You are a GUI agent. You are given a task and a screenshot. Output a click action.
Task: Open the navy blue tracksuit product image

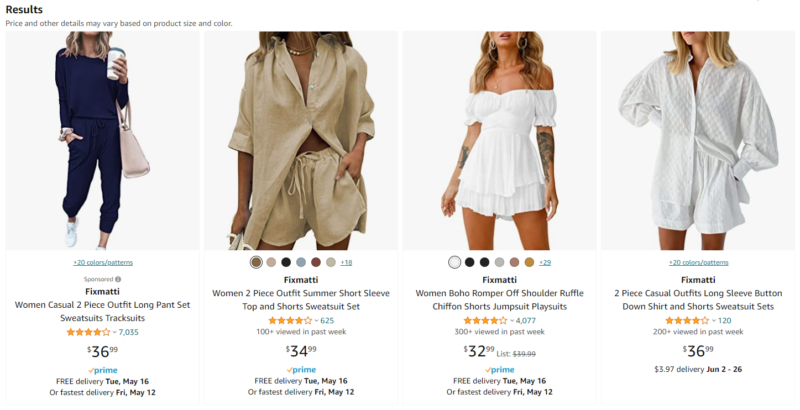click(103, 140)
